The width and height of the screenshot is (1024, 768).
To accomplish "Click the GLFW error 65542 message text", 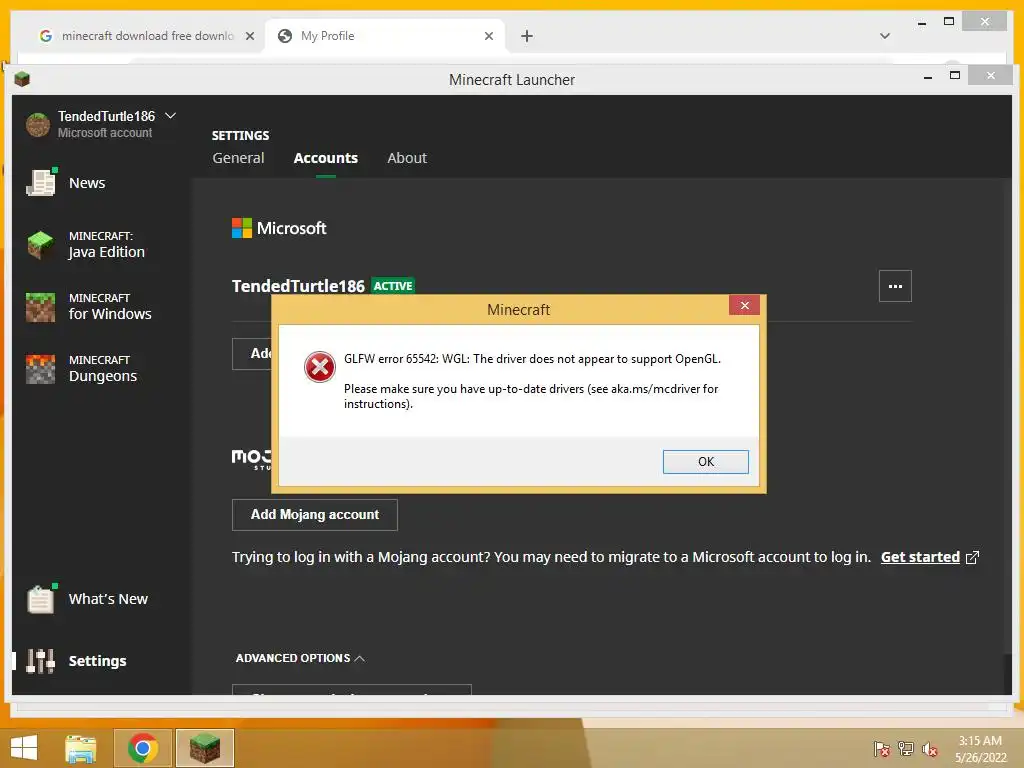I will (x=532, y=359).
